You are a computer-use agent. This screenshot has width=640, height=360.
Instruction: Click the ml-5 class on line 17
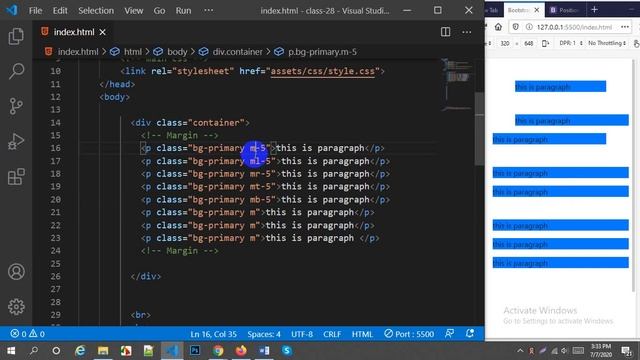[260, 161]
